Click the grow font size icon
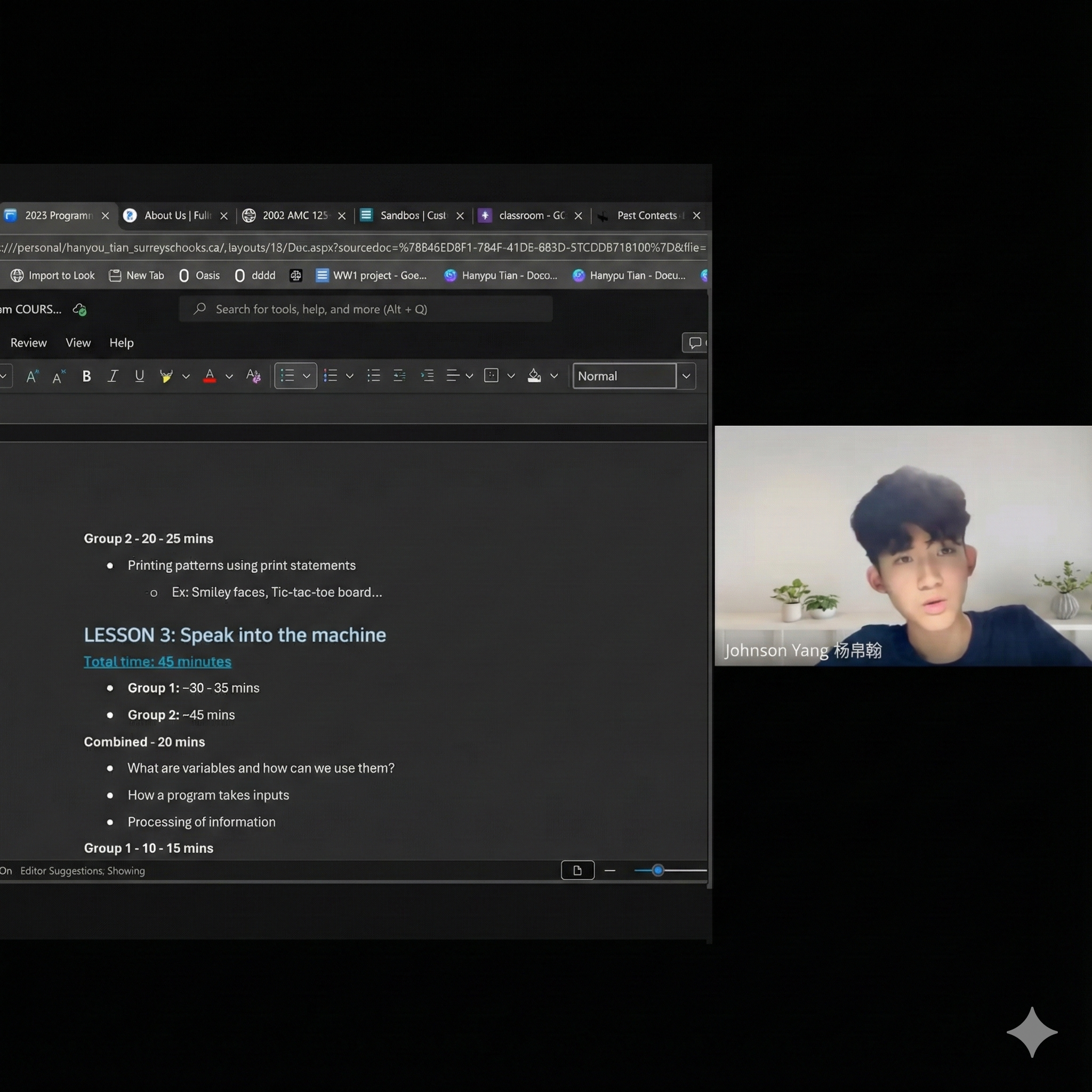The image size is (1092, 1092). (x=32, y=376)
